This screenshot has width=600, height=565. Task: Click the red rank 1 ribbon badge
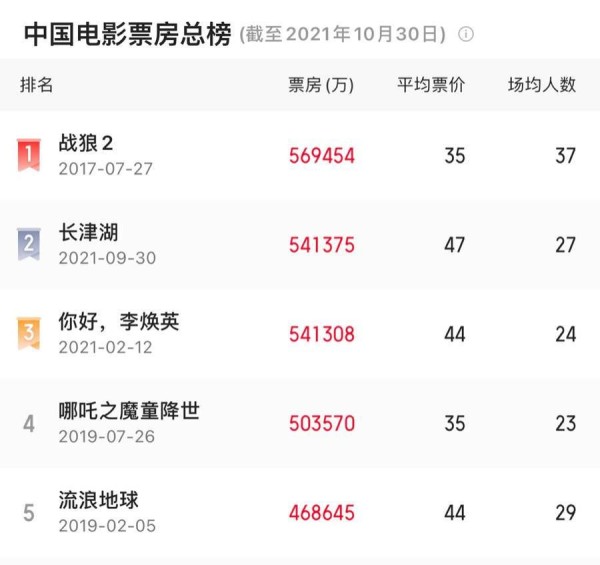[29, 155]
